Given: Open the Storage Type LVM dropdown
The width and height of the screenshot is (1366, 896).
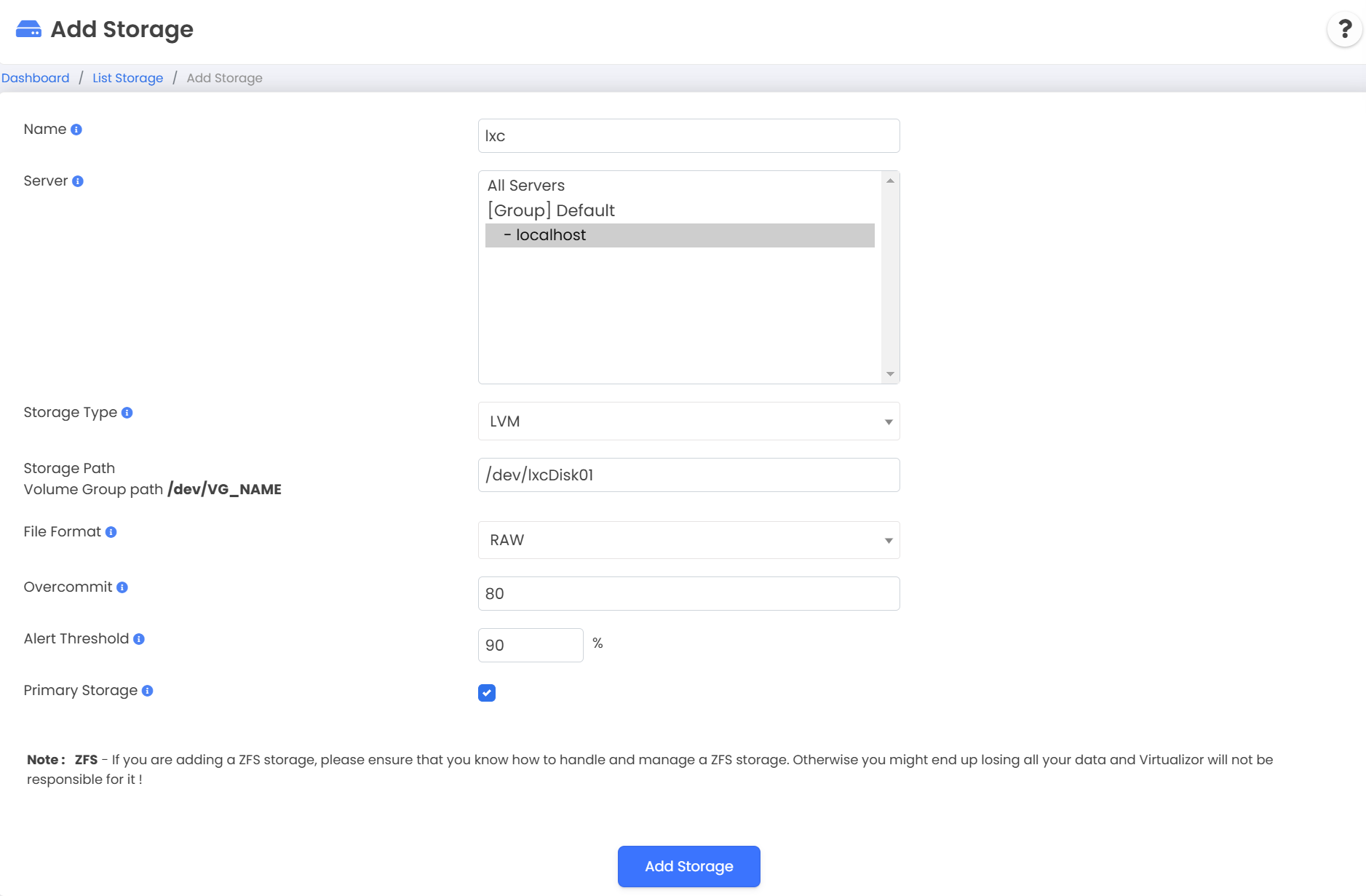Looking at the screenshot, I should (688, 421).
